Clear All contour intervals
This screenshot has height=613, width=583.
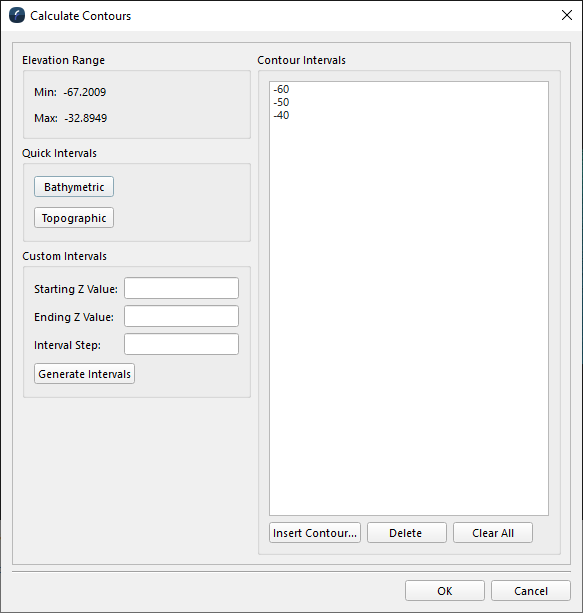[x=493, y=533]
